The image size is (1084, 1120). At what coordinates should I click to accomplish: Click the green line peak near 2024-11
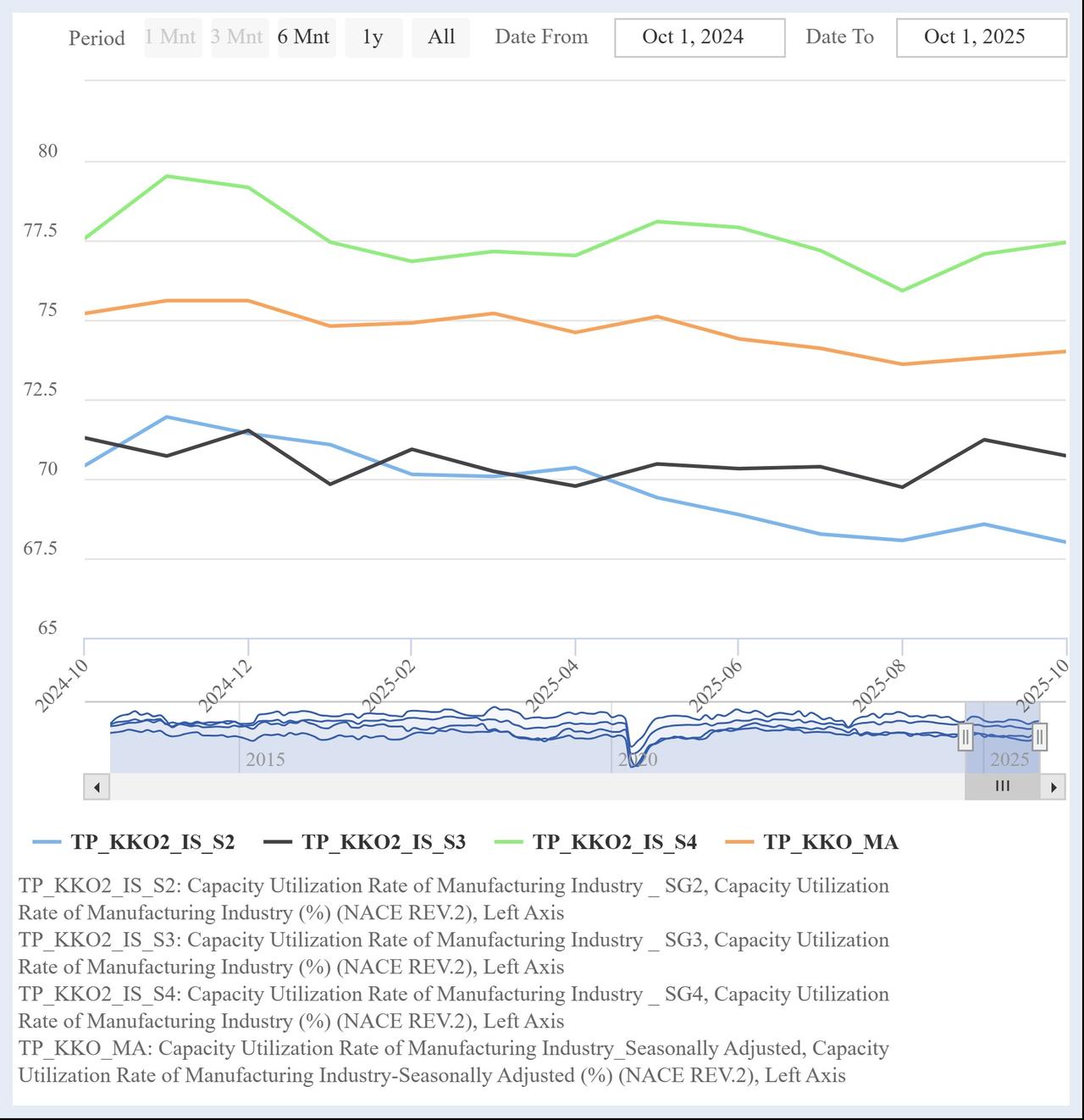pos(167,176)
